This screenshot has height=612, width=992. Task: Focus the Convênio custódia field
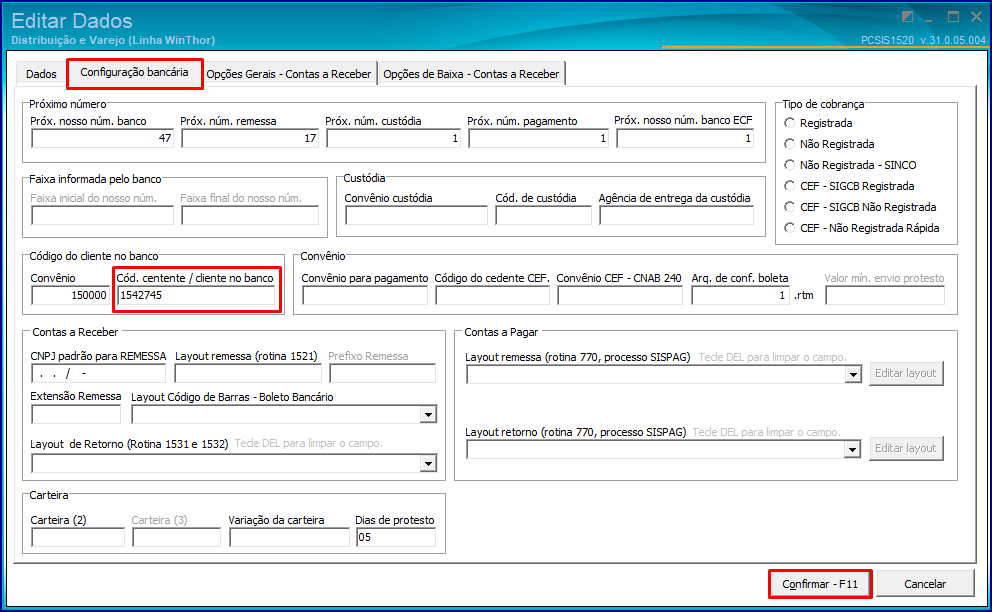click(416, 215)
